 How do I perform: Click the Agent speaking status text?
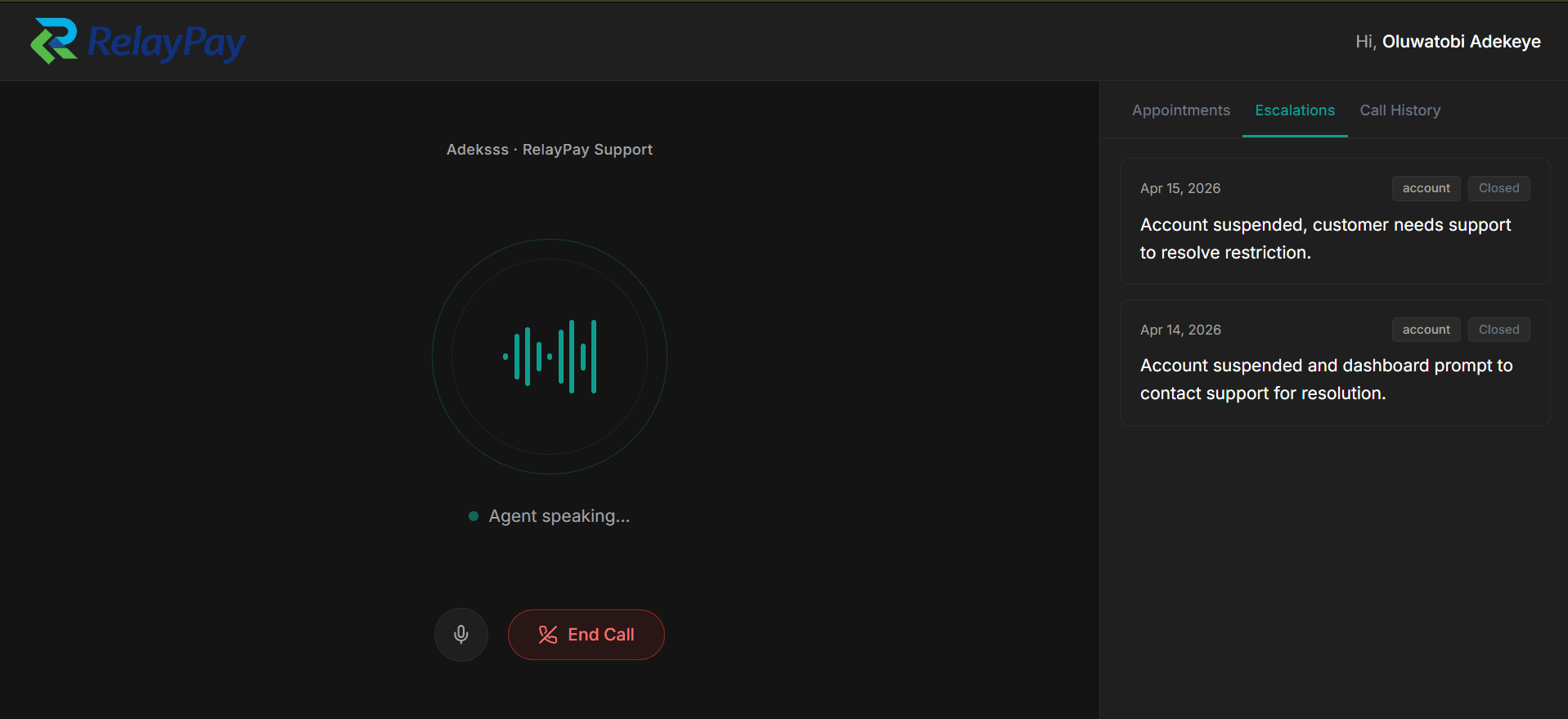[x=559, y=516]
